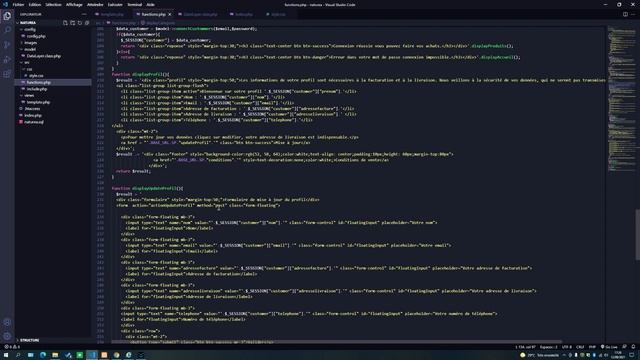
Task: Open the Extensions view
Action: 7,74
